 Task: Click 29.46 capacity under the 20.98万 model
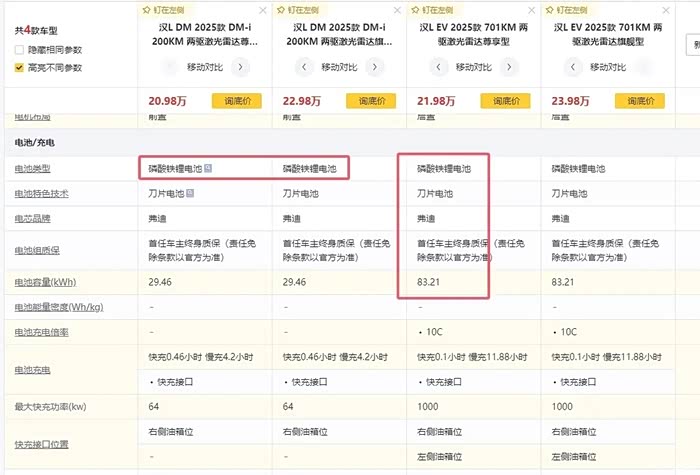pos(160,282)
